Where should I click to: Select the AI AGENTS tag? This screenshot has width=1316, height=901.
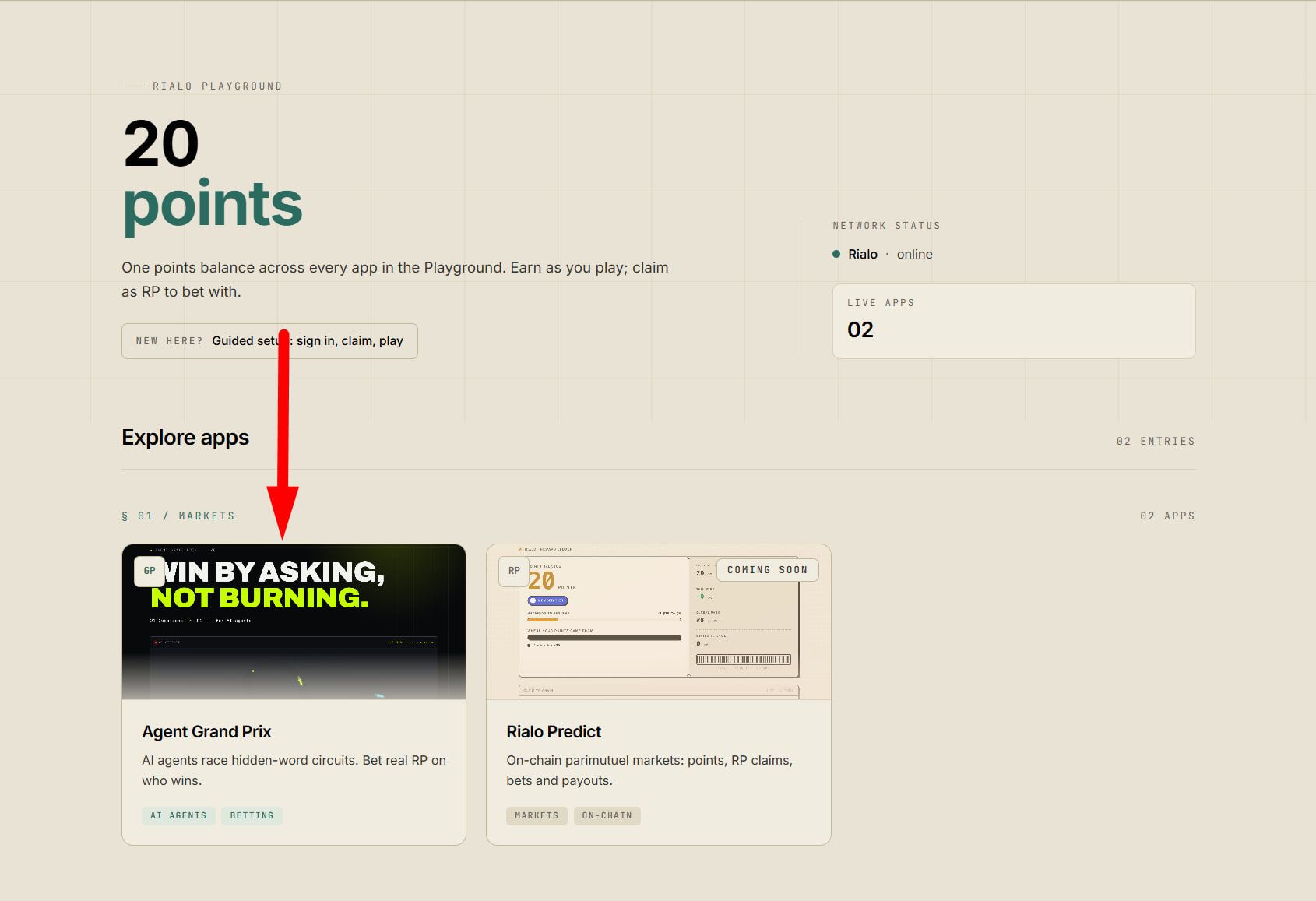point(178,815)
